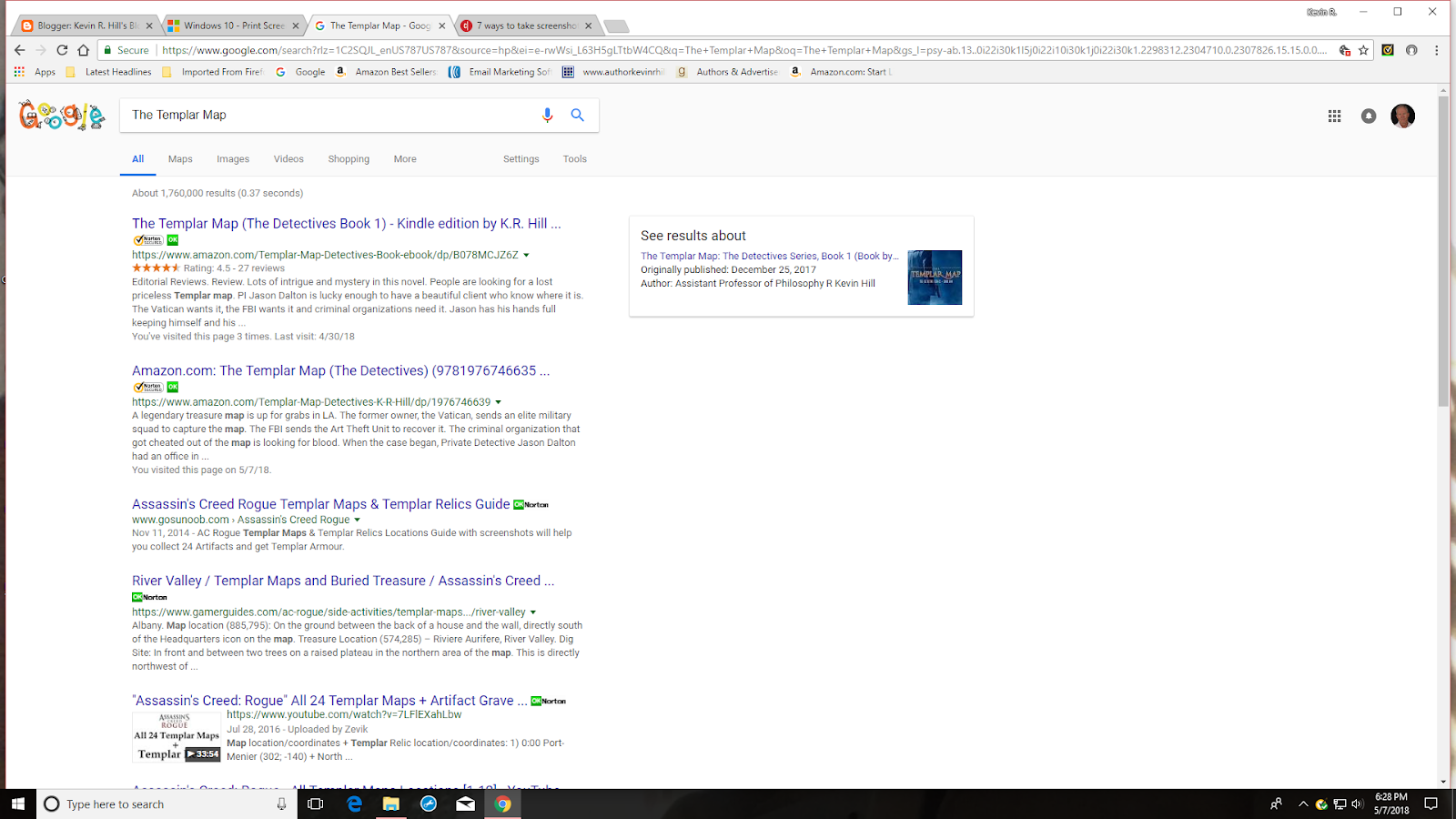Expand options for the Amazon paperback result URL
Image resolution: width=1456 pixels, height=819 pixels.
tap(498, 402)
